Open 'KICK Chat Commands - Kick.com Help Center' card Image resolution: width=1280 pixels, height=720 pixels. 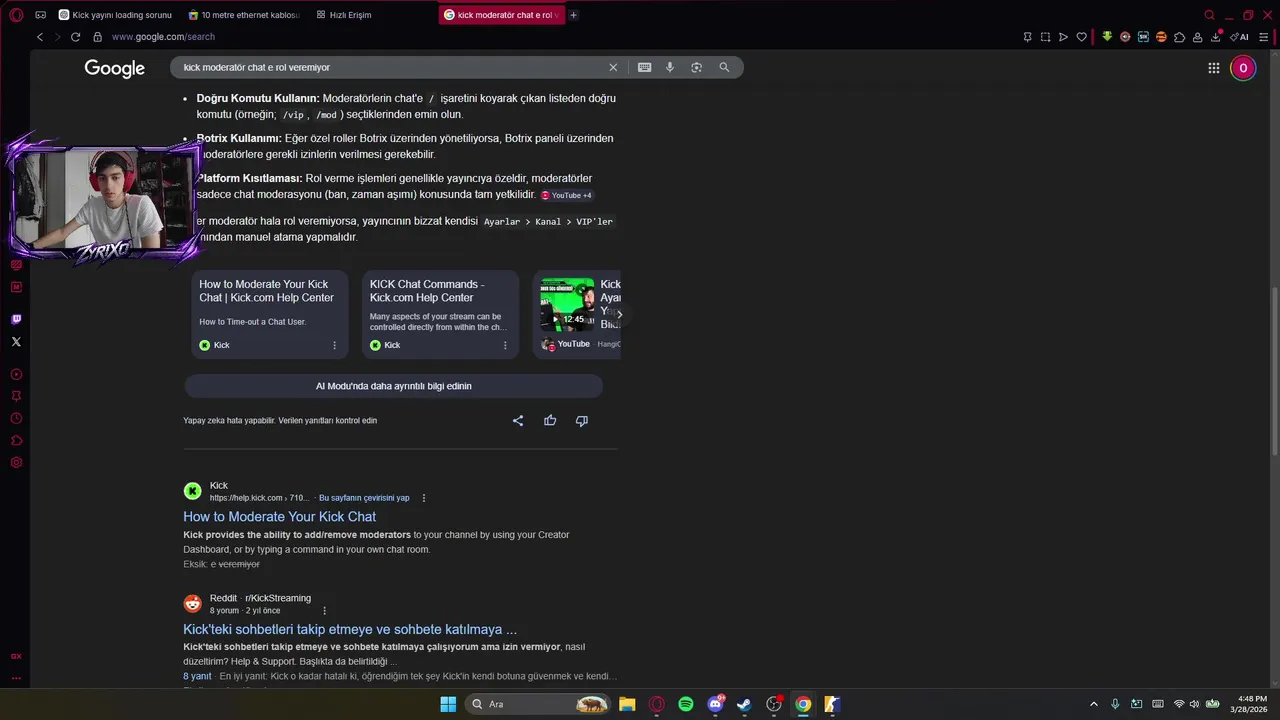(440, 314)
